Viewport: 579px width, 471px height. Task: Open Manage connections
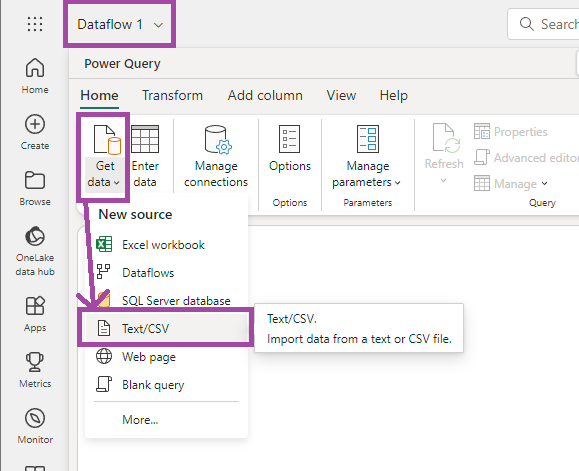click(216, 156)
